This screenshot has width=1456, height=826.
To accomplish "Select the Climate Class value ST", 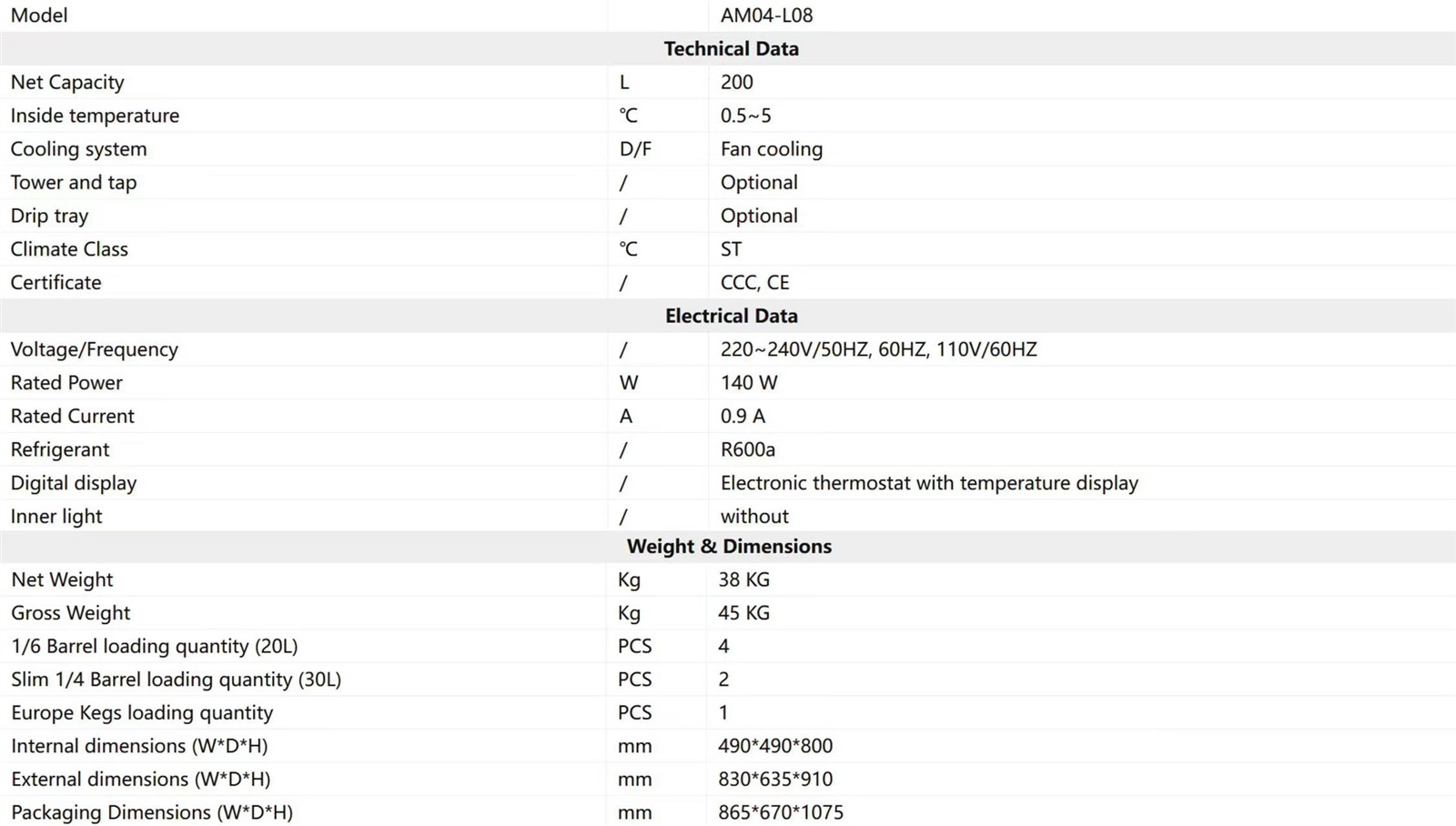I will tap(731, 249).
